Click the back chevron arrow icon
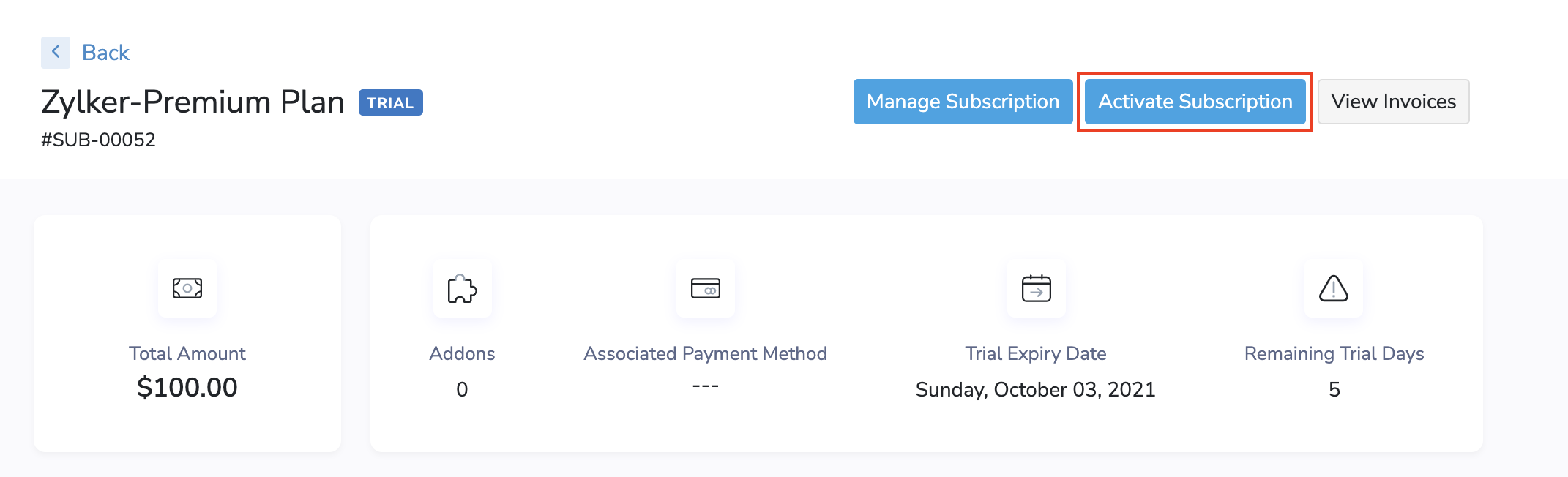Image resolution: width=1568 pixels, height=477 pixels. pyautogui.click(x=56, y=53)
